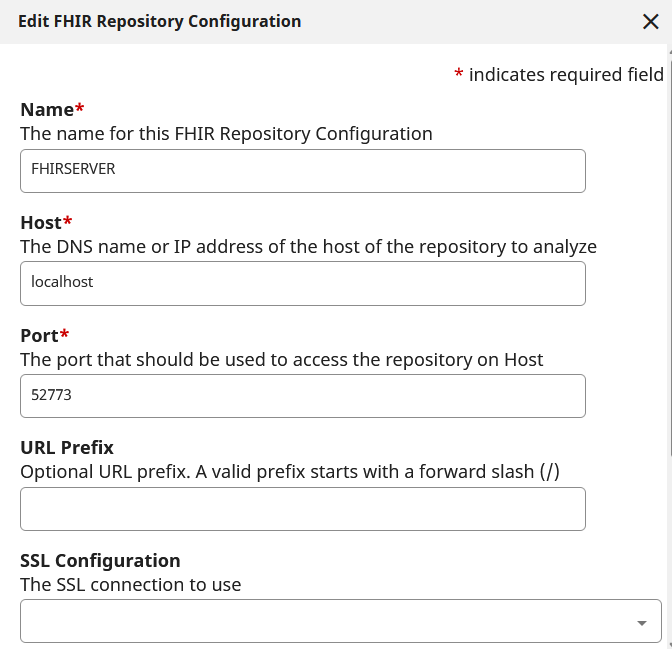Select the Port field showing 52773
Viewport: 672px width, 649px height.
(x=302, y=396)
